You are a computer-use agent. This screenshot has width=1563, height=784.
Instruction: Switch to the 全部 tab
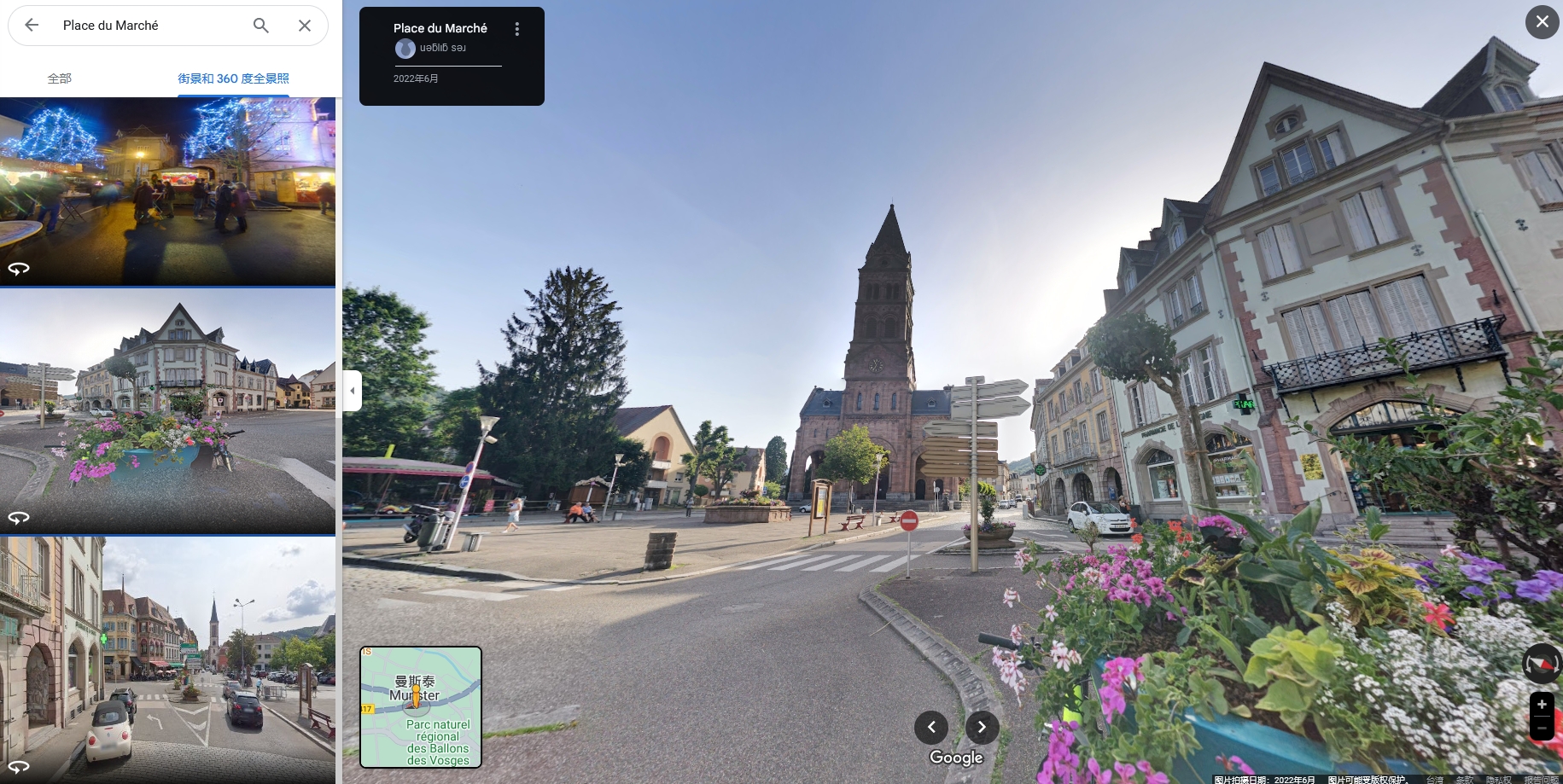point(60,78)
